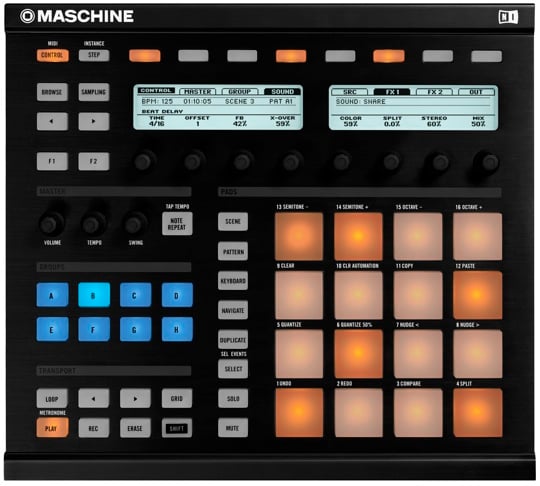Viewport: 540px width, 486px height.
Task: Tap pad 11 COPY
Action: click(418, 295)
